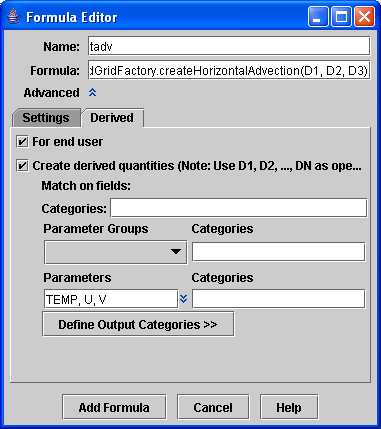
Task: Click the Java coffee cup title icon
Action: point(14,16)
